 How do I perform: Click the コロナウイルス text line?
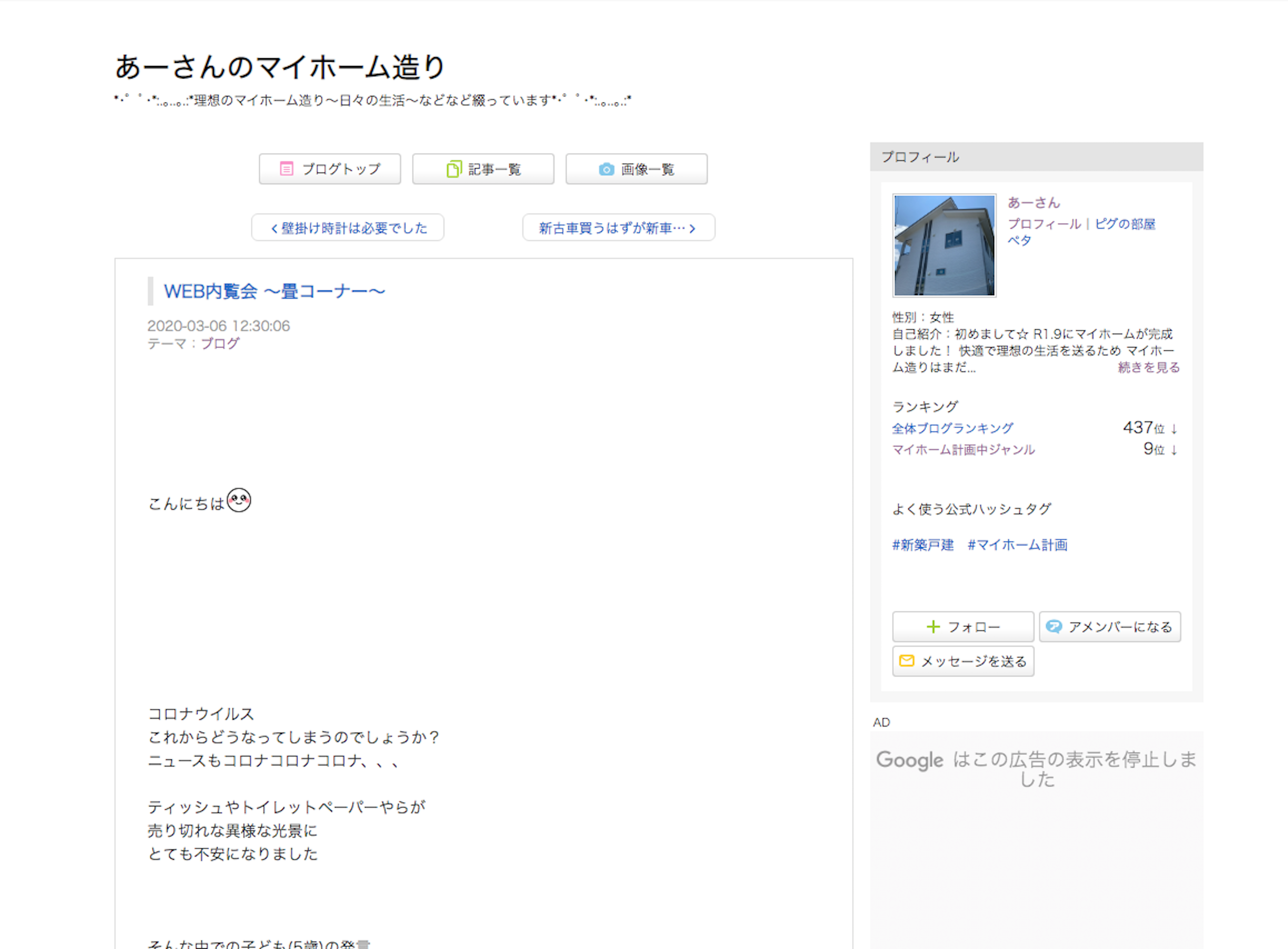point(201,714)
